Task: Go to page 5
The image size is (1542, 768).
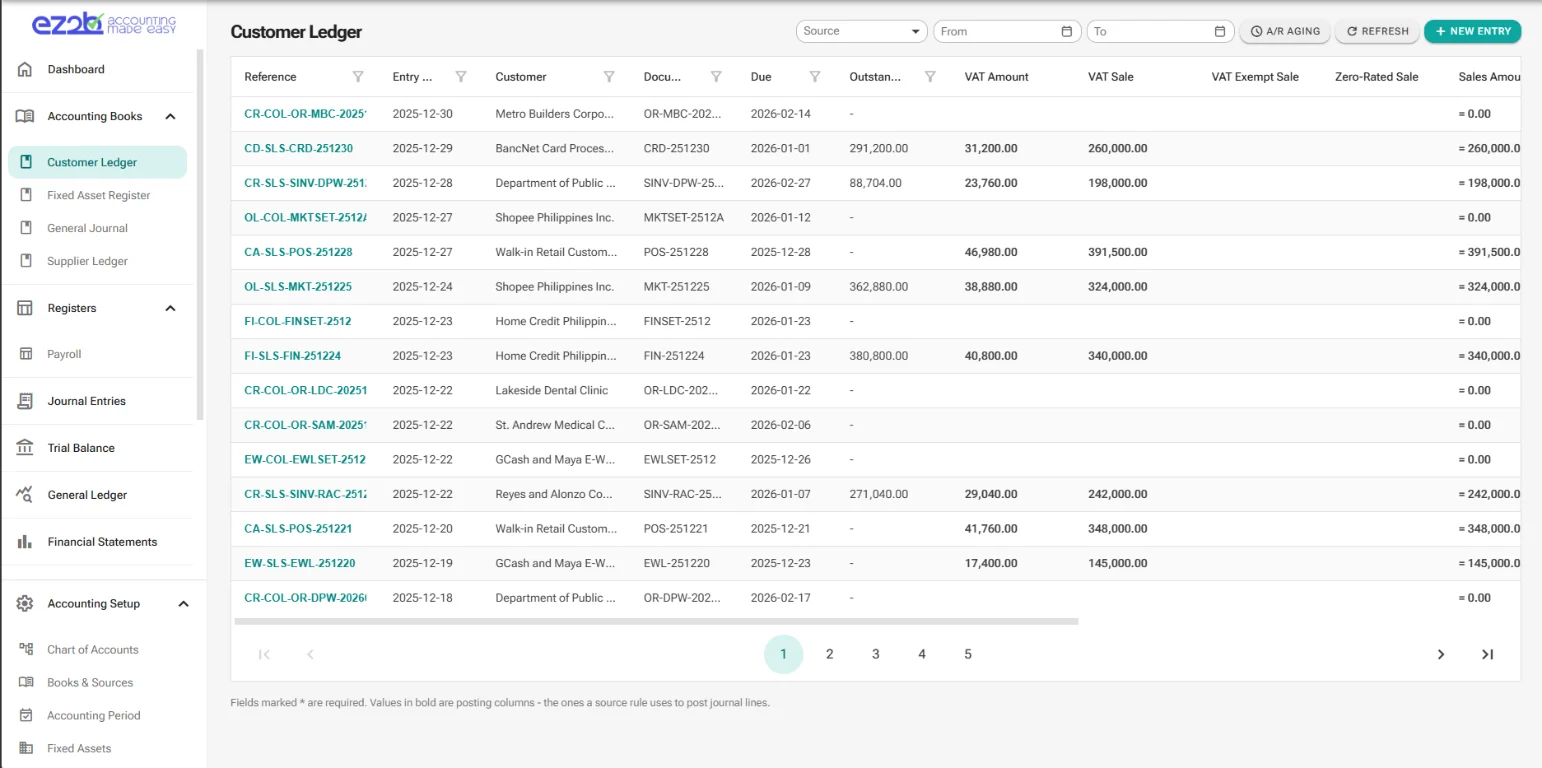Action: pos(968,654)
